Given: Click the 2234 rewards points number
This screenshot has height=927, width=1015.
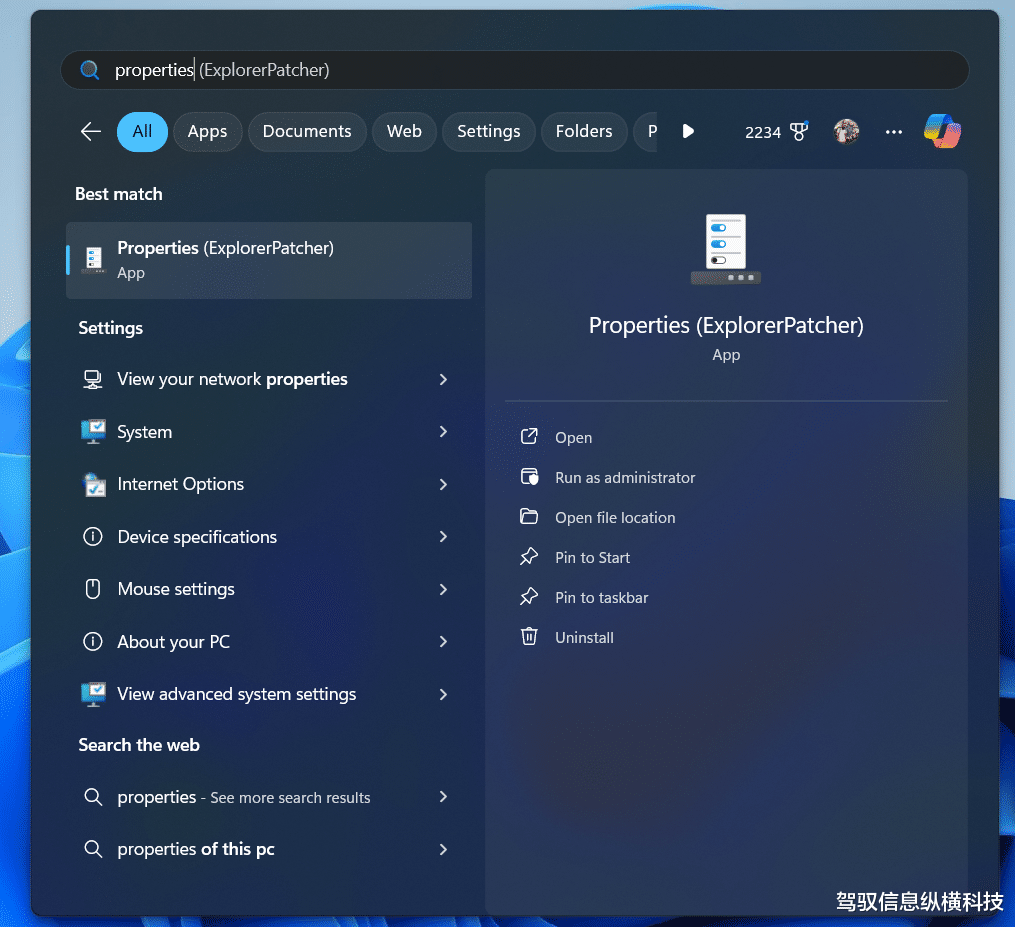Looking at the screenshot, I should (x=763, y=132).
